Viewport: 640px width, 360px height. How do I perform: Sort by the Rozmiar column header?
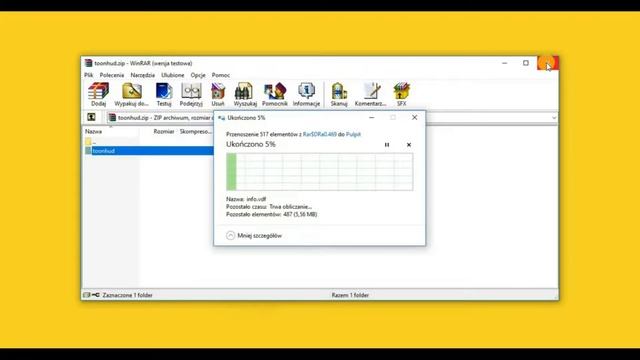tap(164, 131)
